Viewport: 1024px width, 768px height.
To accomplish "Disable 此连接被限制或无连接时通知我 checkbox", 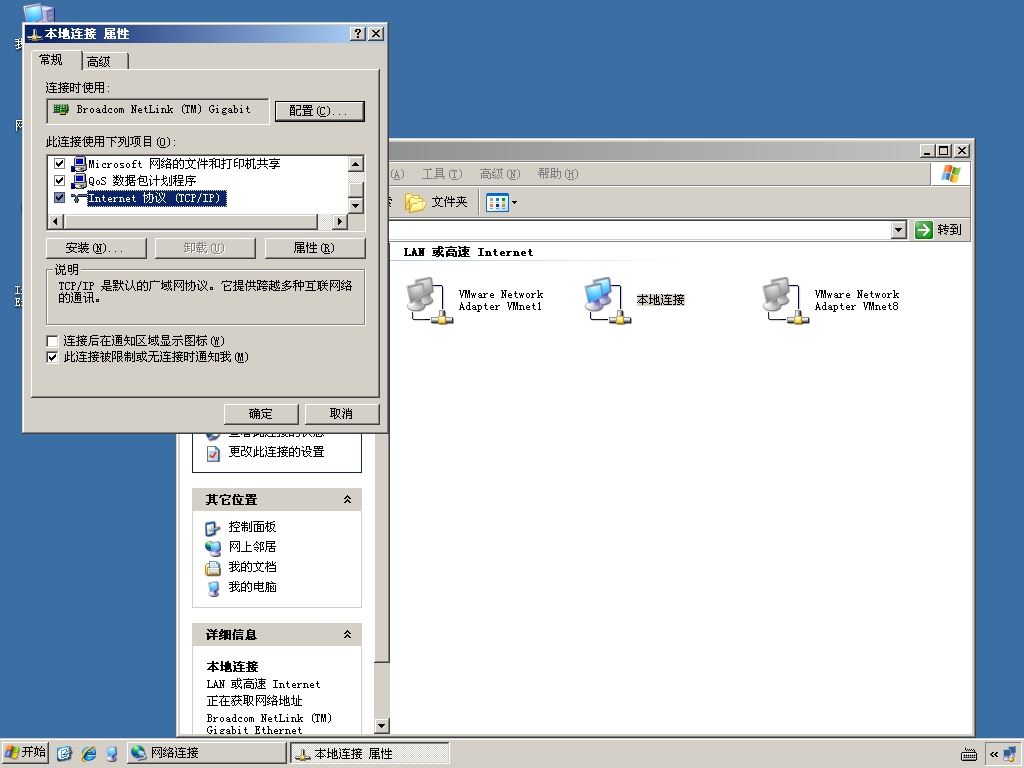I will (52, 357).
